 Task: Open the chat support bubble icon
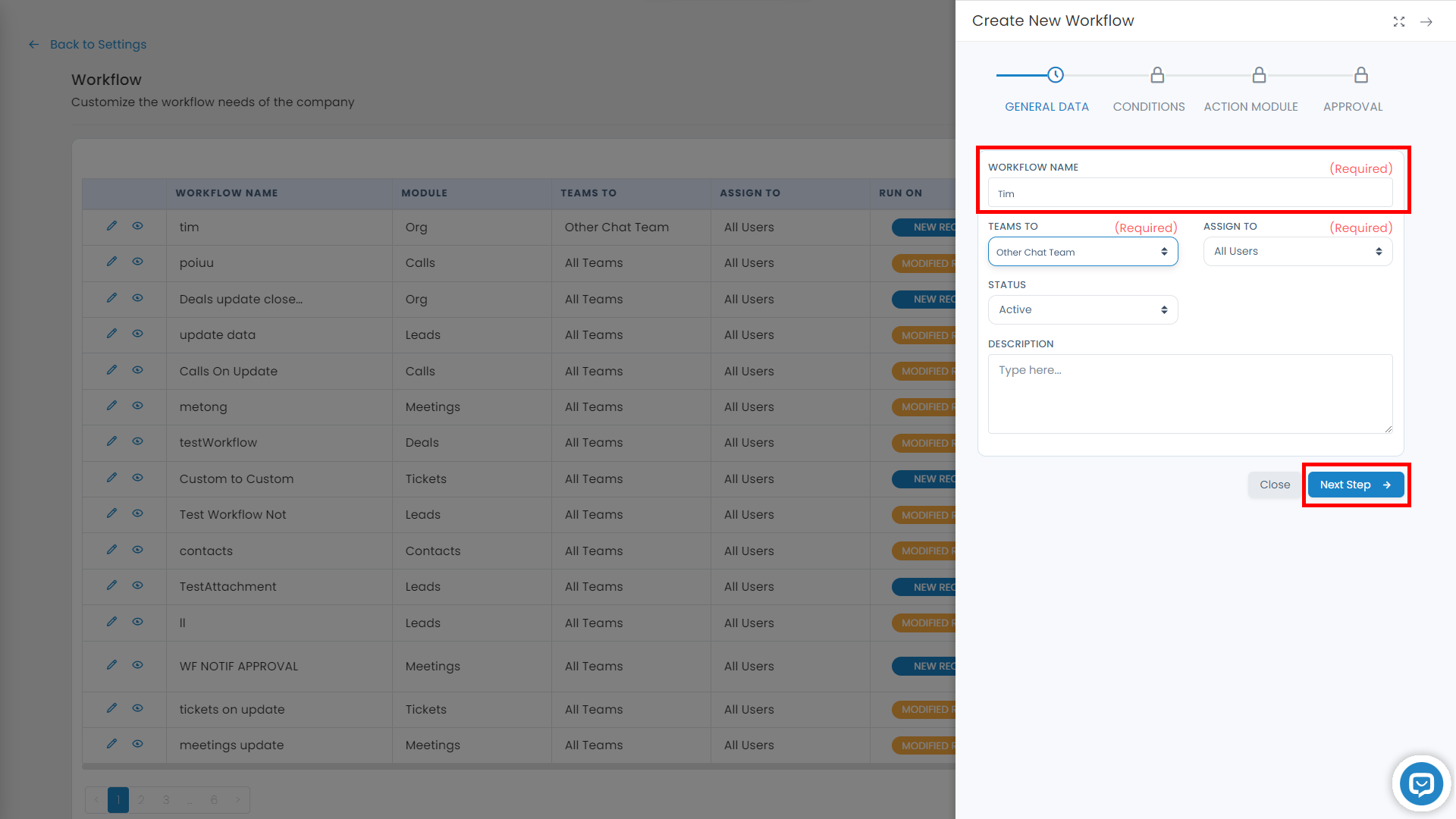click(1421, 783)
